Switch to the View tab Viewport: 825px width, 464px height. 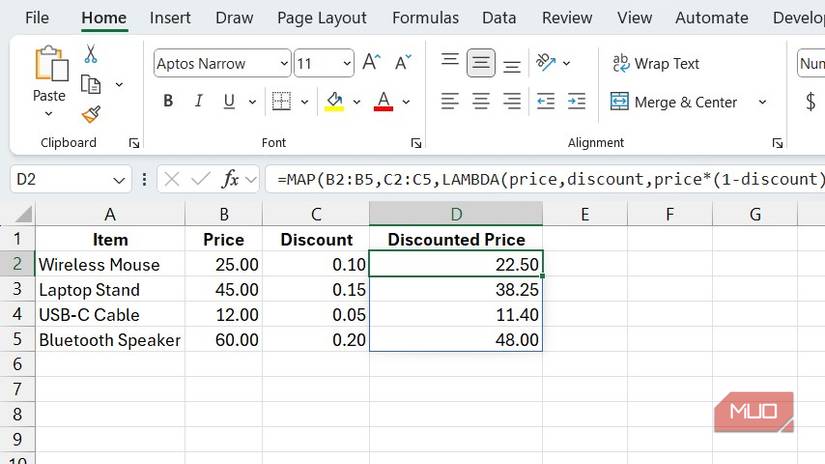(x=635, y=18)
